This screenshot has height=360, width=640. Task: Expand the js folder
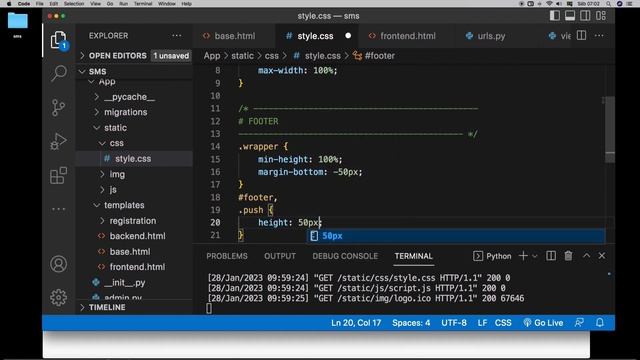(x=134, y=190)
